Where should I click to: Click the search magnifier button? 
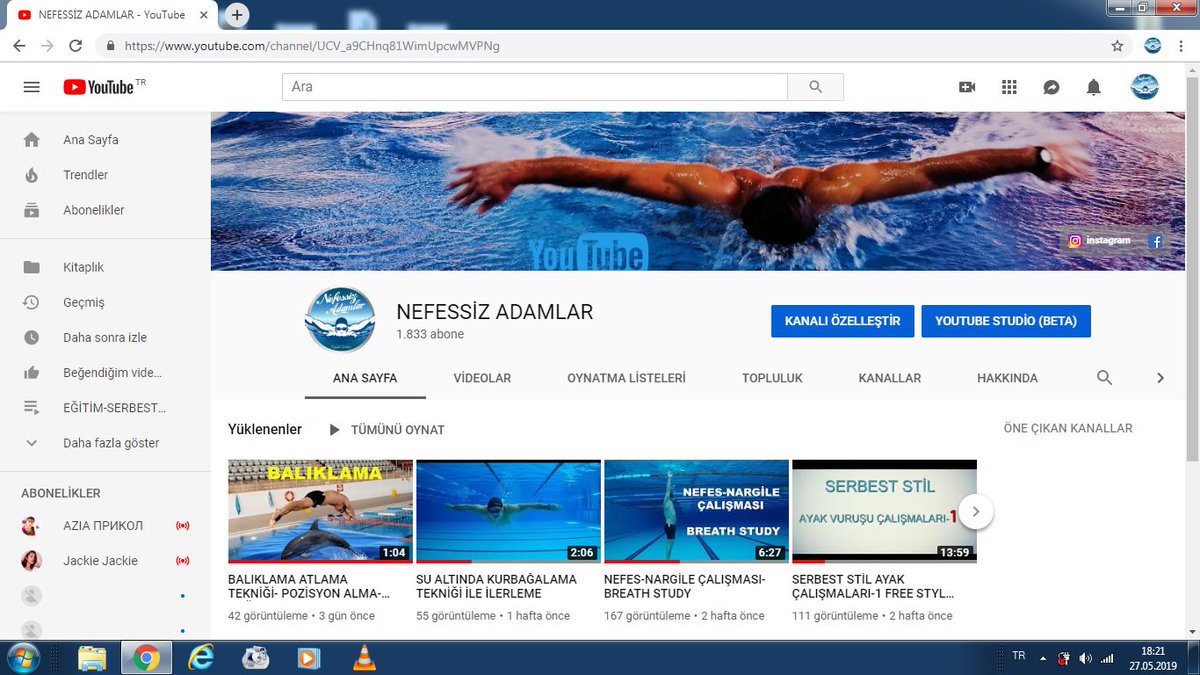coord(815,87)
